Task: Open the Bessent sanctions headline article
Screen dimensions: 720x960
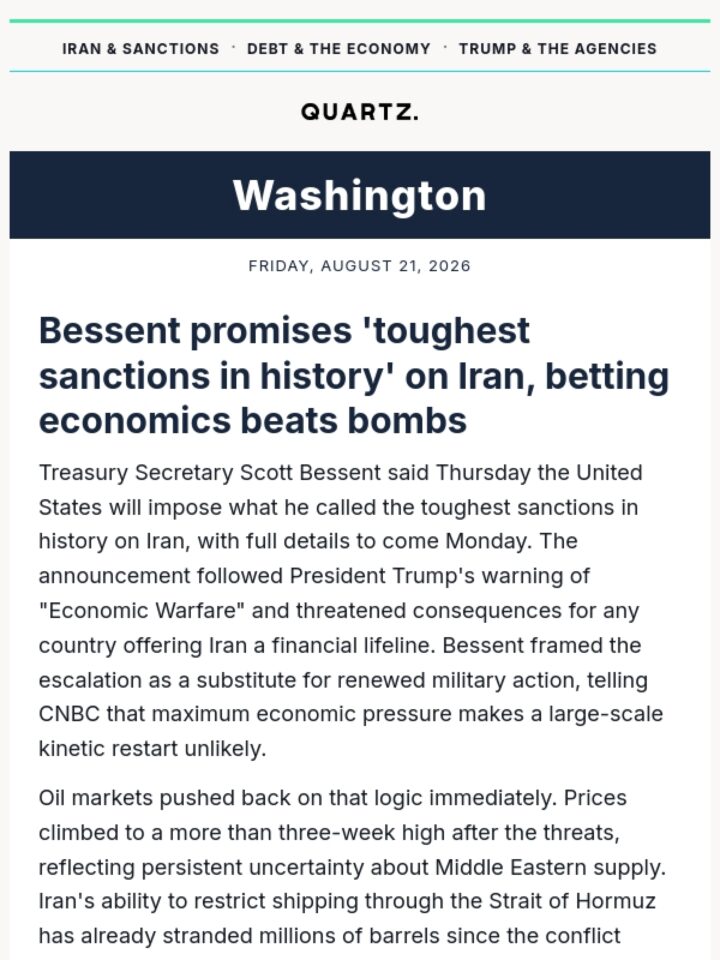Action: coord(354,375)
